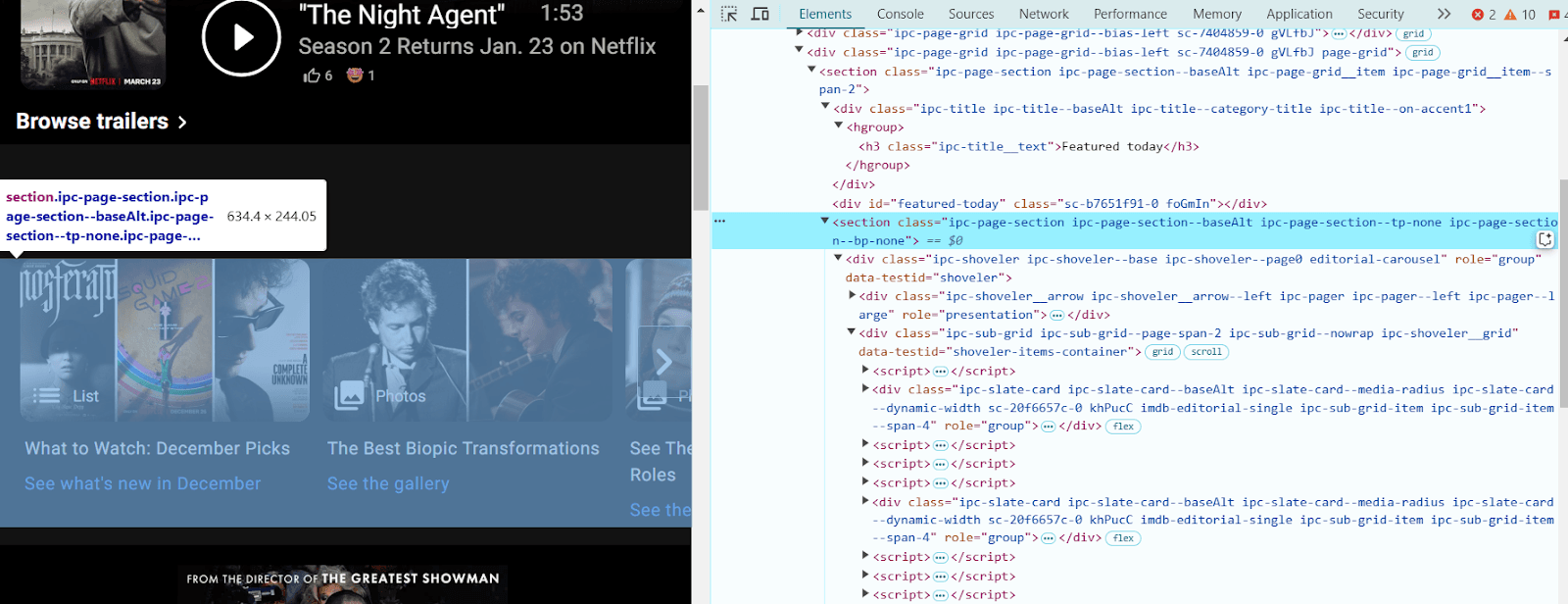Viewport: 1568px width, 604px height.
Task: Select the closing </hgroup> line
Action: click(x=878, y=165)
